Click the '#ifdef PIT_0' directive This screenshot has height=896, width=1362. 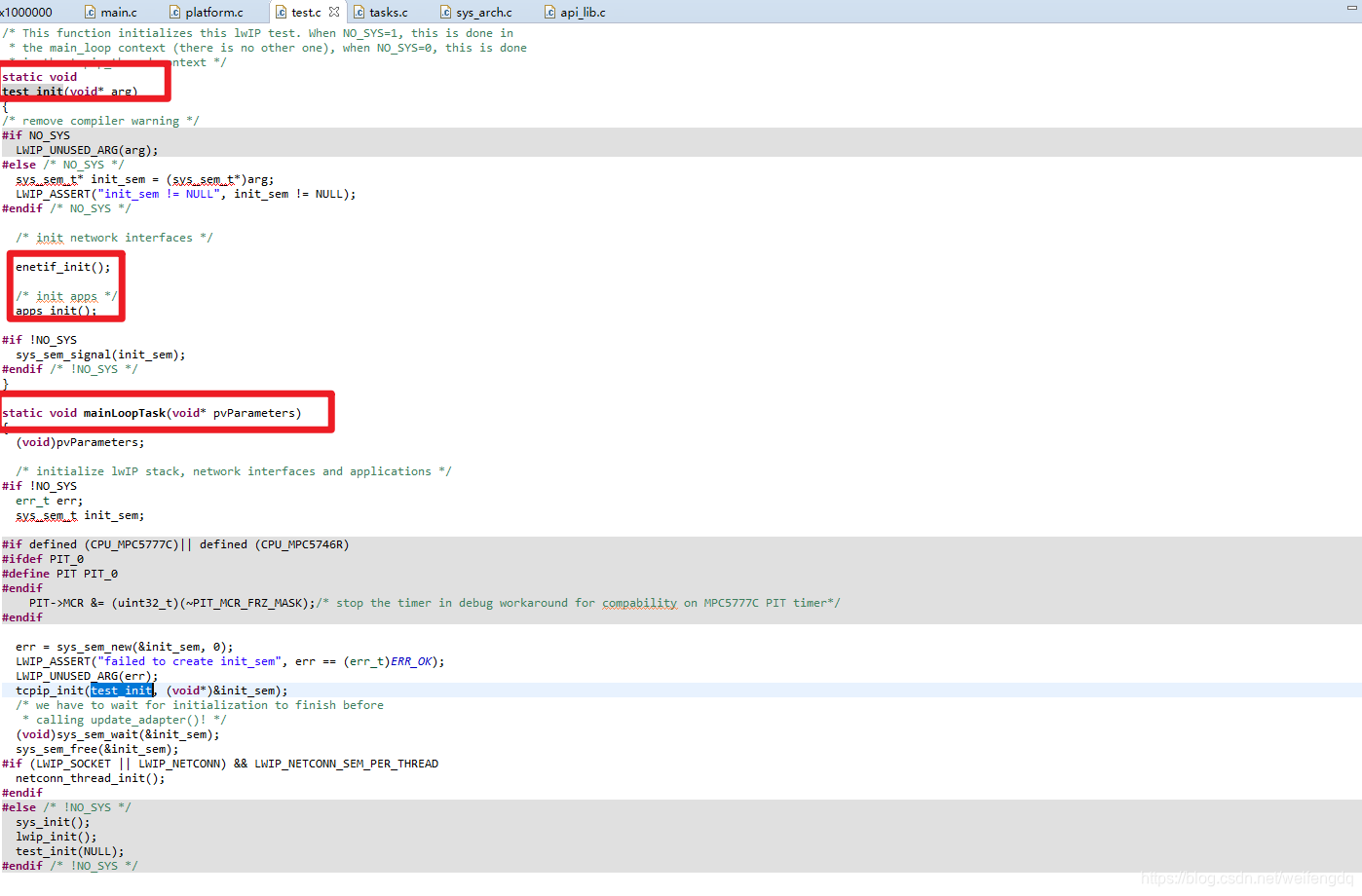(43, 559)
